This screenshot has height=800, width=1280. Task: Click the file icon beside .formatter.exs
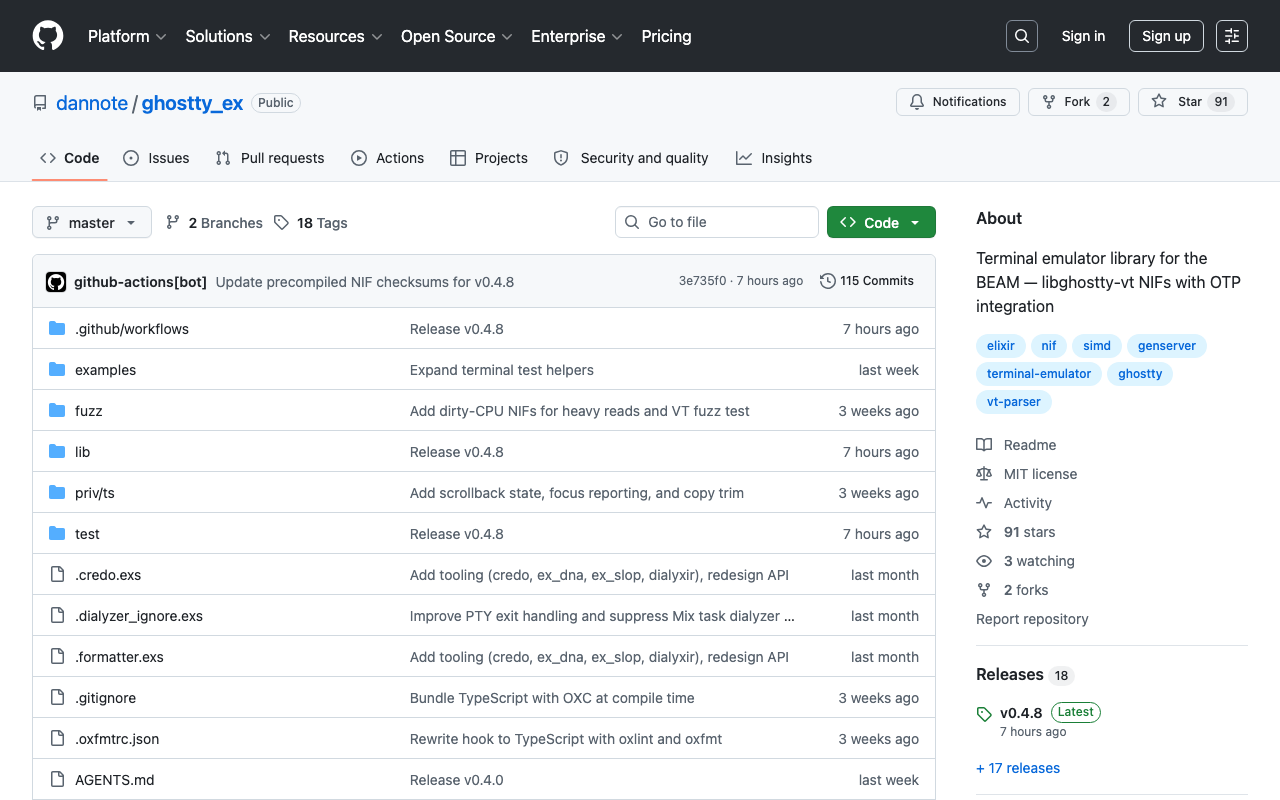coord(57,657)
